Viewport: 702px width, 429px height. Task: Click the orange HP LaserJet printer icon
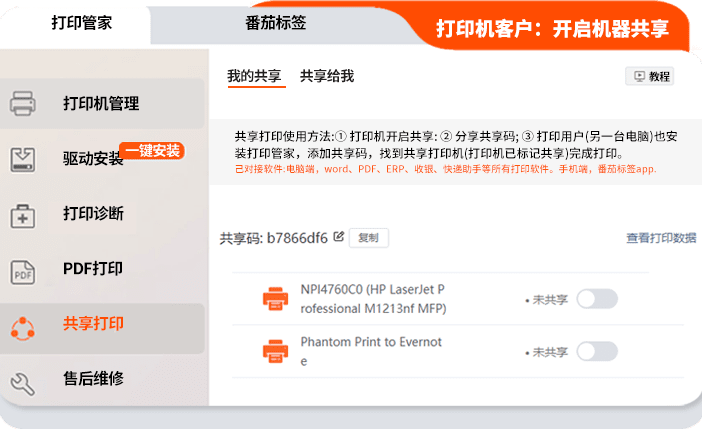(274, 299)
